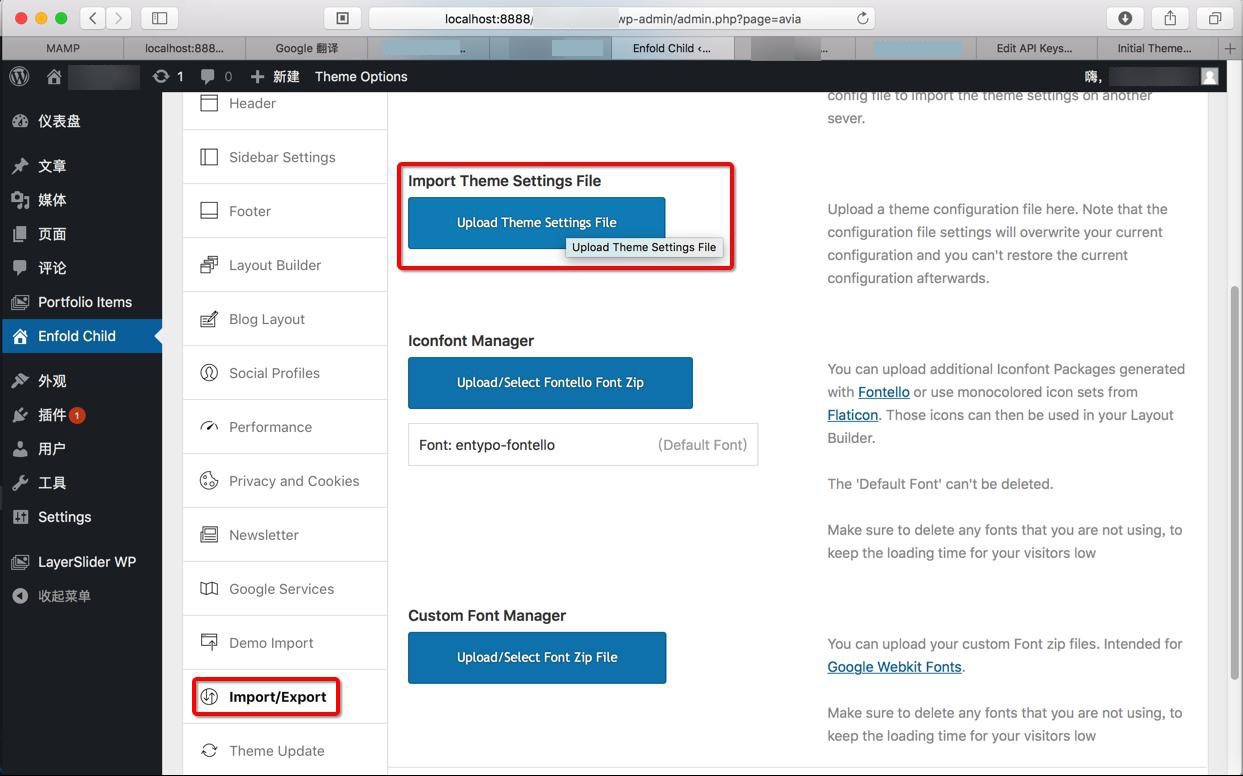Select the Social Profiles icon
The height and width of the screenshot is (776, 1243).
click(x=209, y=373)
